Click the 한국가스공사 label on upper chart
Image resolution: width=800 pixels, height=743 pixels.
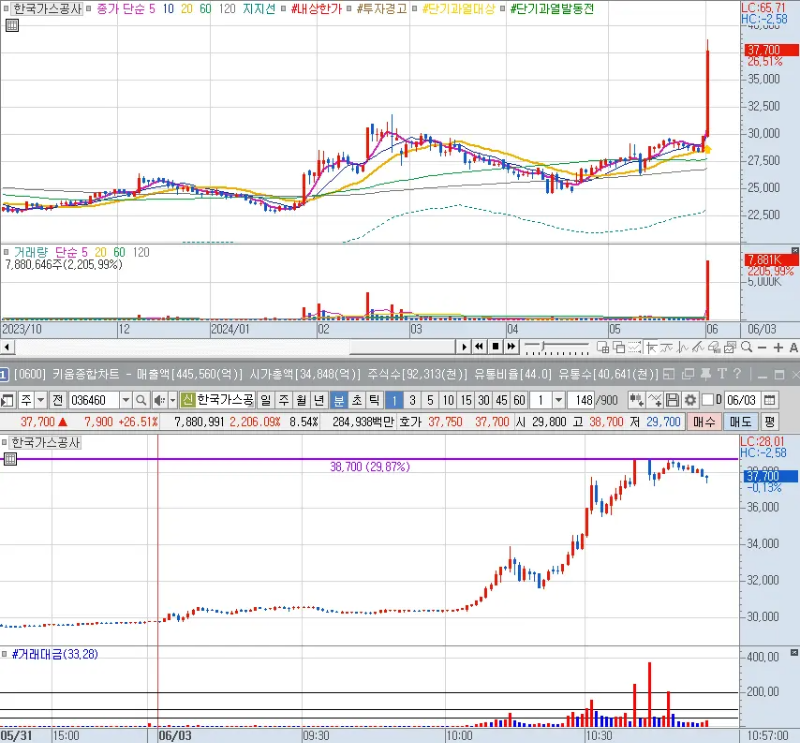tap(46, 8)
